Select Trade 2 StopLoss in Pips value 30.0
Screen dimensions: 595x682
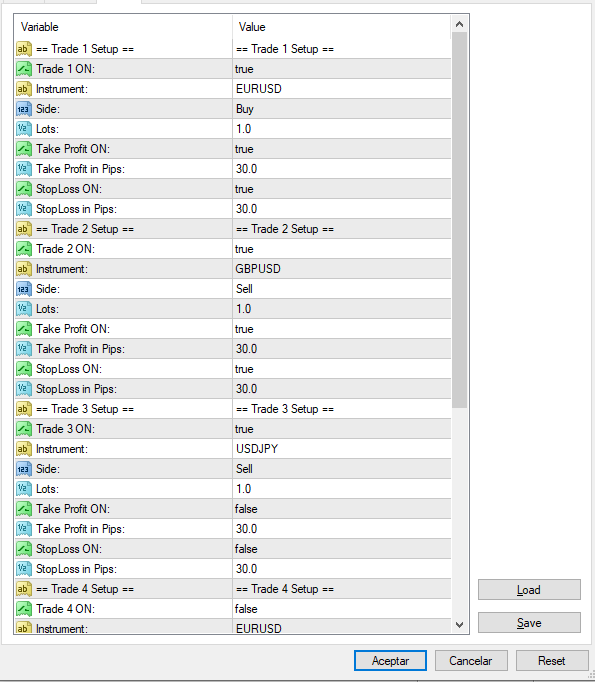pos(342,389)
